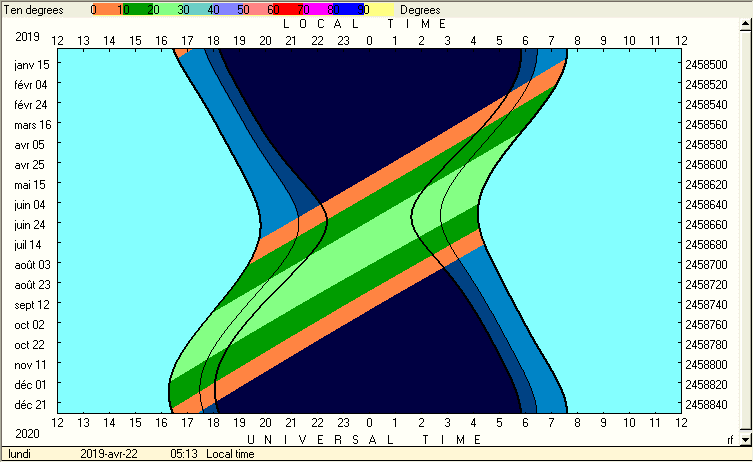Click the Julian date 2458800 label

tap(706, 365)
